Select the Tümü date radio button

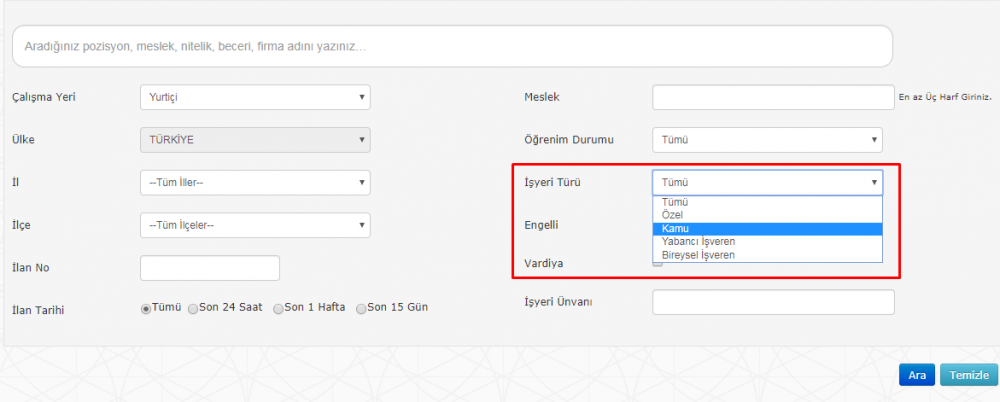146,308
